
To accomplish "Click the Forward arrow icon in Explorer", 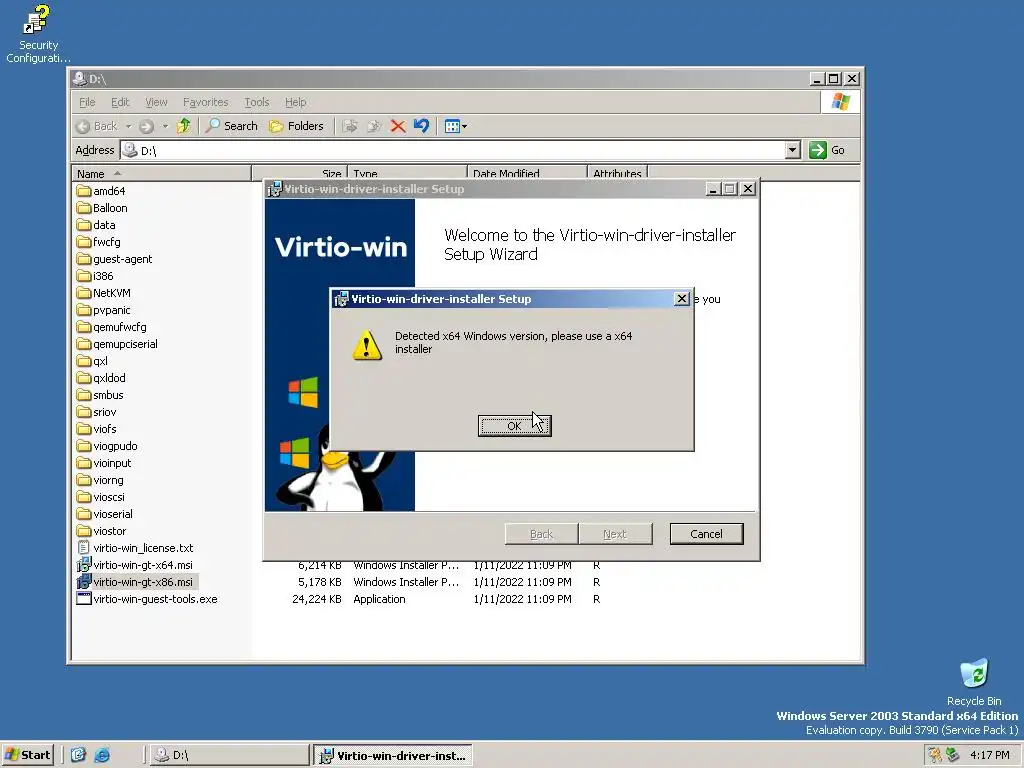I will pyautogui.click(x=147, y=126).
